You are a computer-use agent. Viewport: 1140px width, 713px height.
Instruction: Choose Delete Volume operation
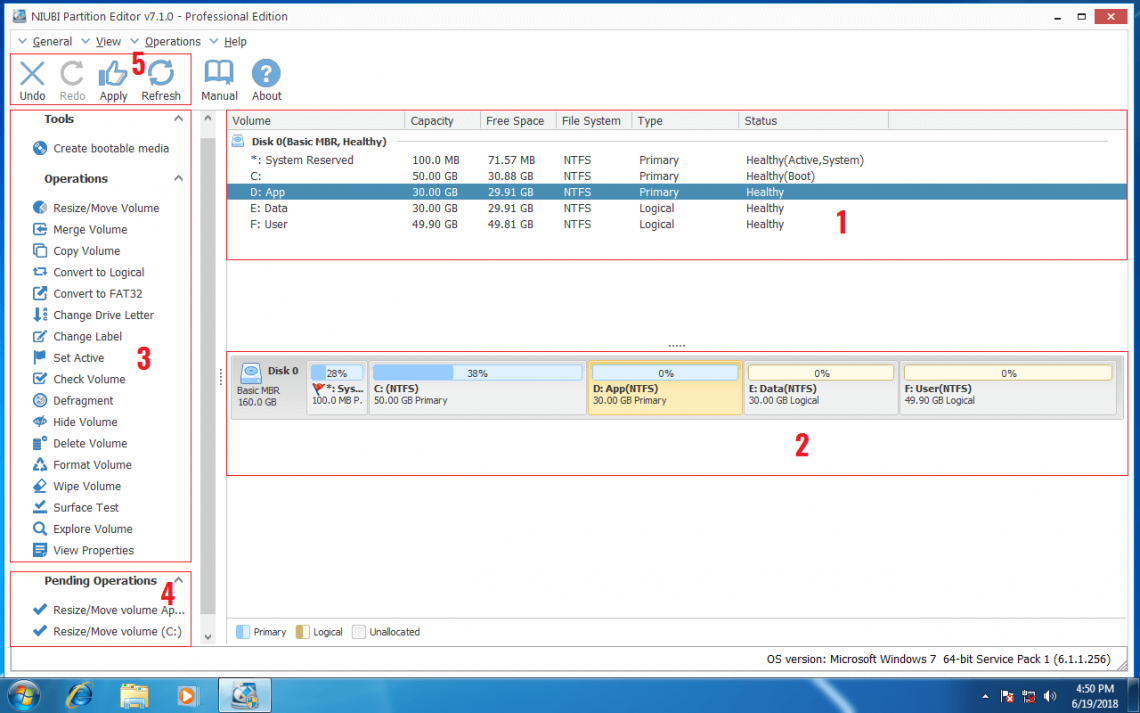pos(79,443)
